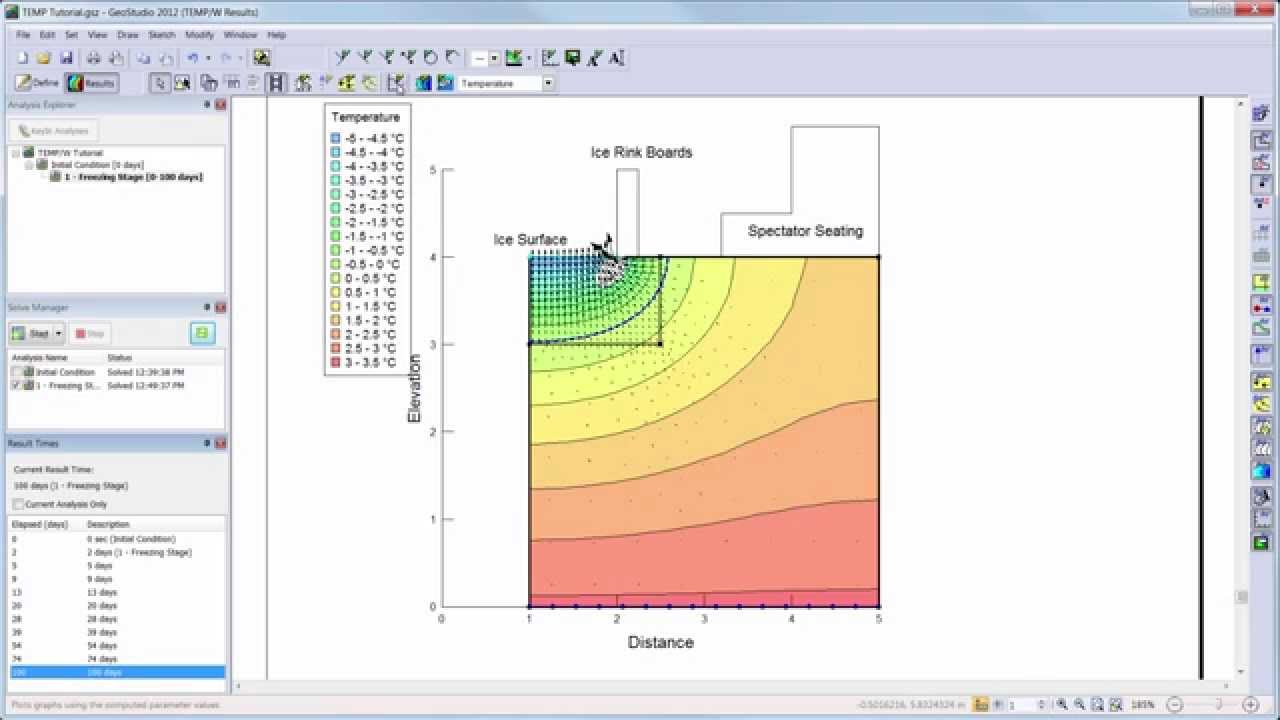
Task: Click the Undo arrow icon
Action: point(192,58)
